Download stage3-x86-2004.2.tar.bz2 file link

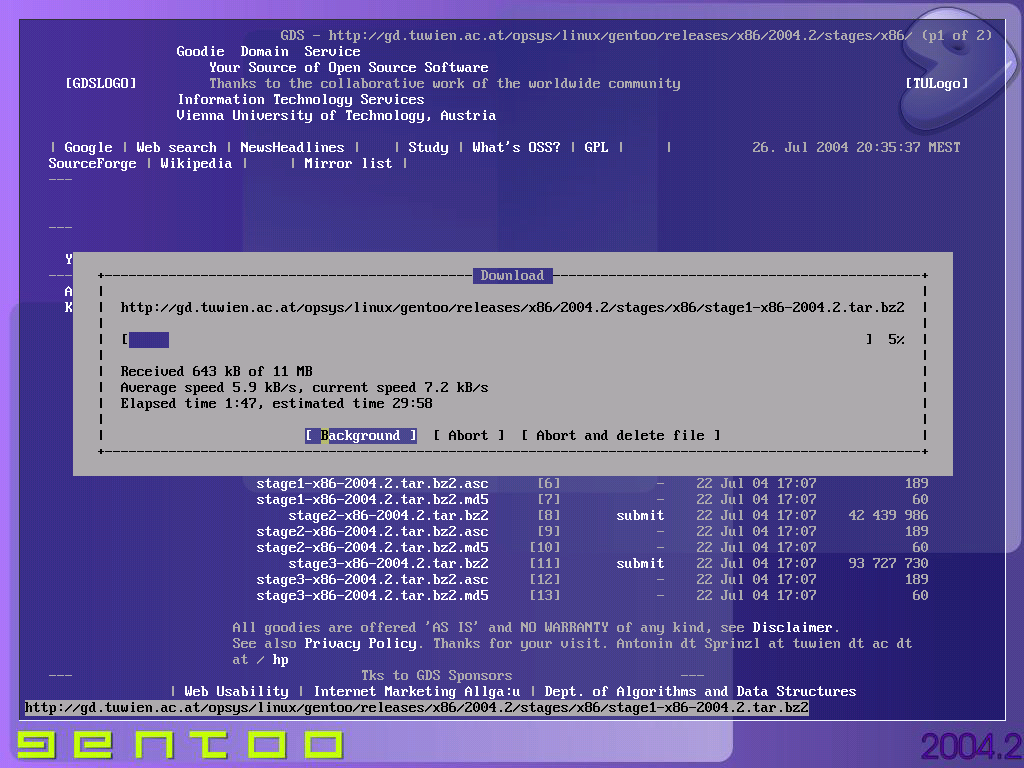point(389,564)
